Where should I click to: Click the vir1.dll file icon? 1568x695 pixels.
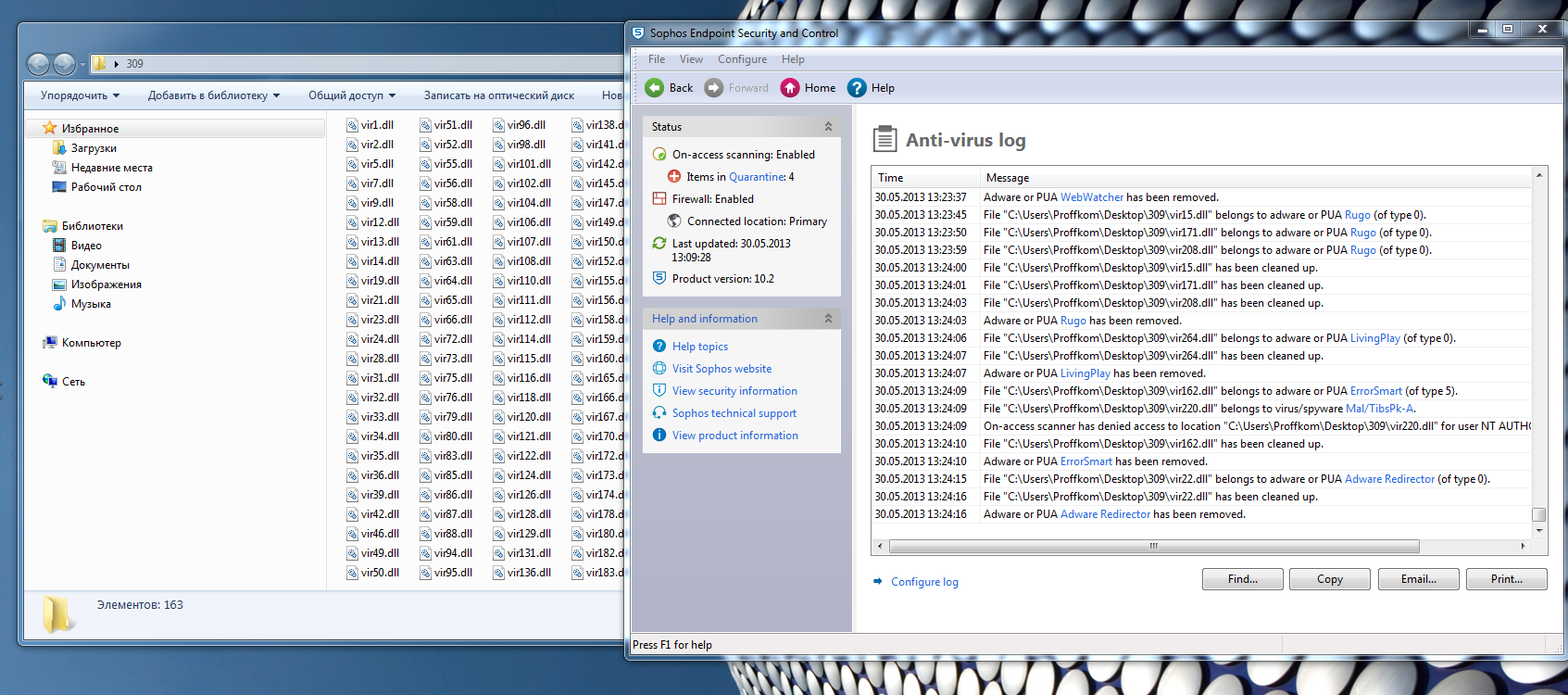(x=352, y=125)
